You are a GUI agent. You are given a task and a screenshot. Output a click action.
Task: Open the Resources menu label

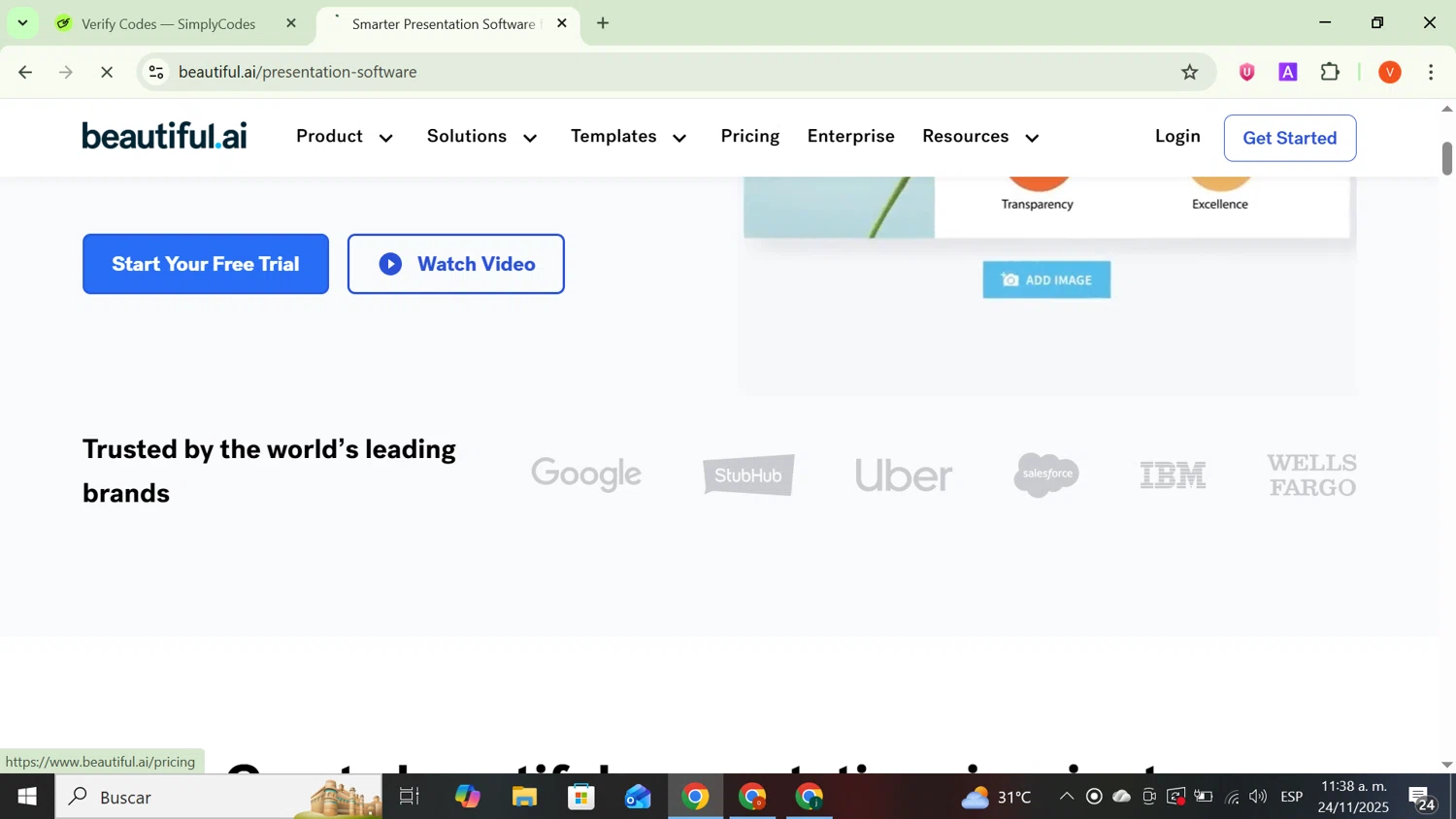(x=965, y=136)
